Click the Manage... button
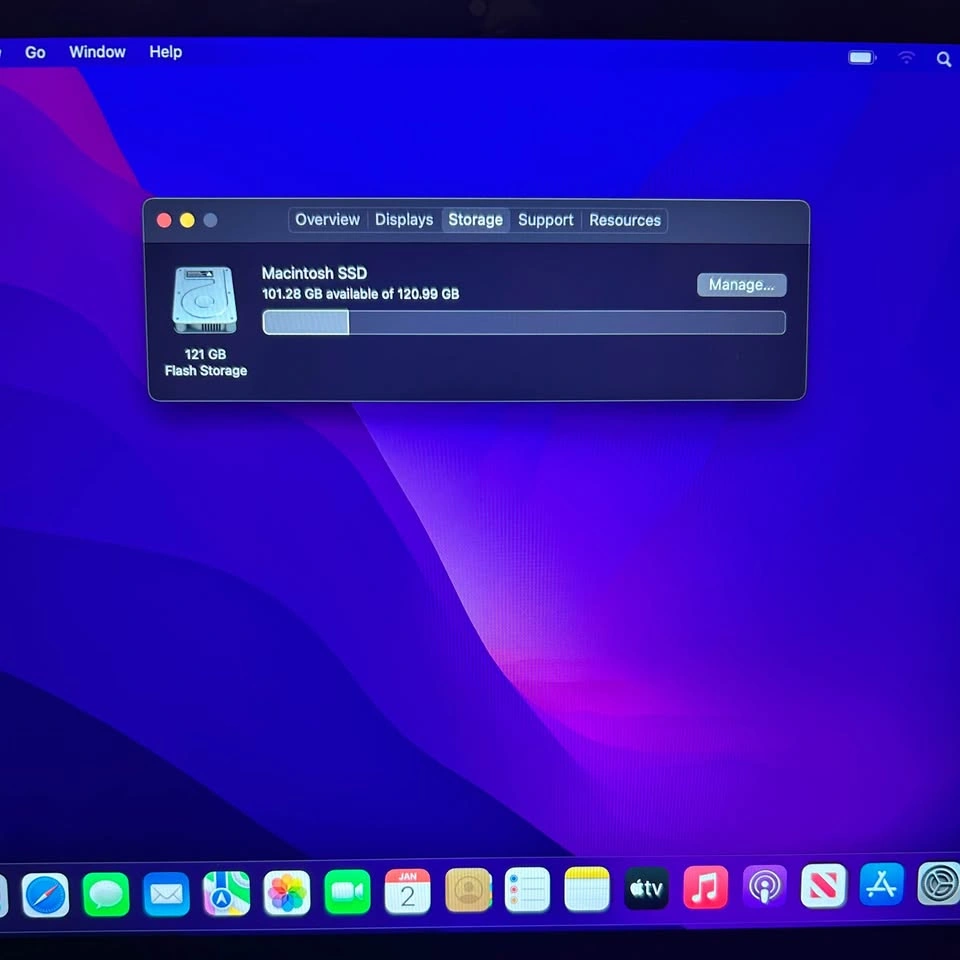Viewport: 960px width, 960px height. (x=741, y=285)
